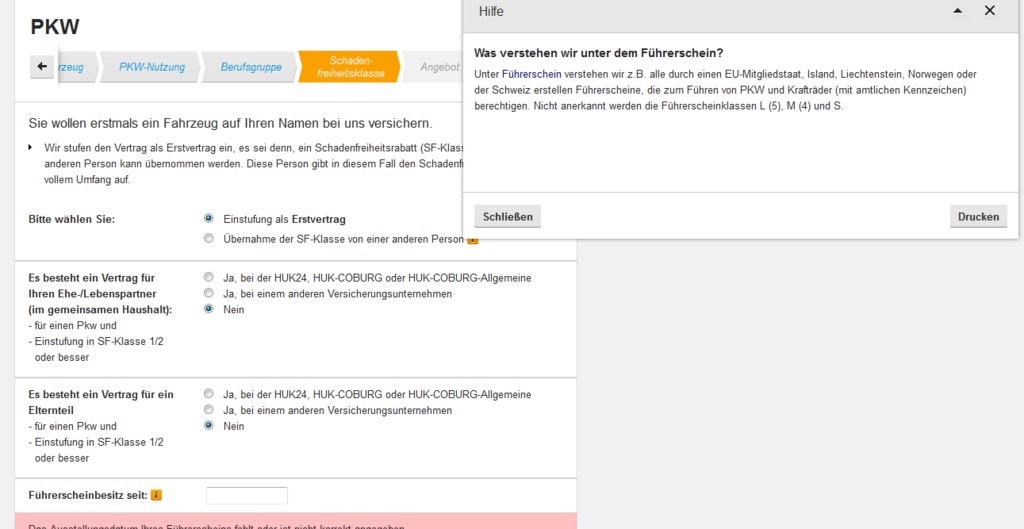Select Nein for Elternteil contract
This screenshot has width=1024, height=529.
tap(208, 426)
